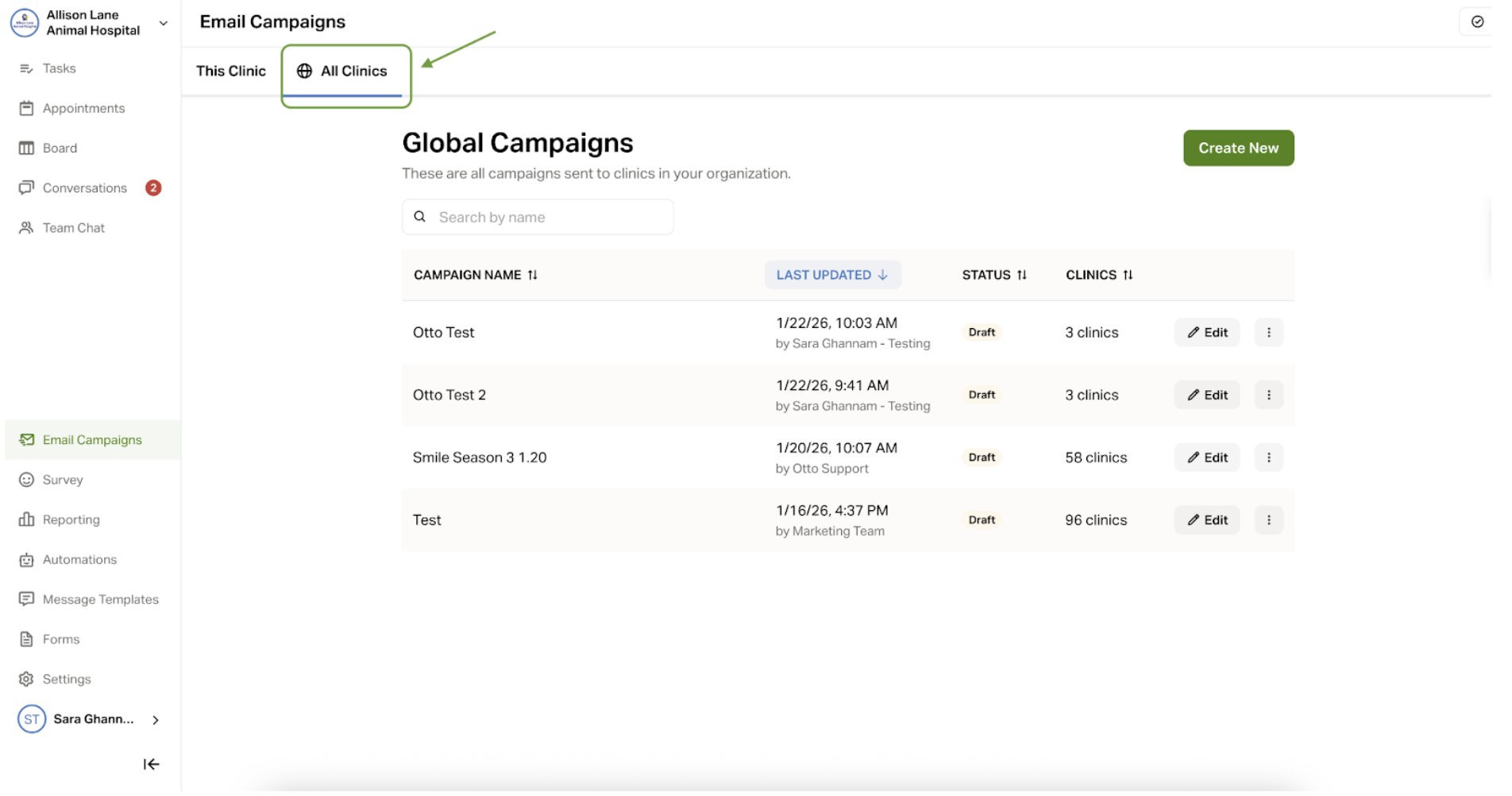Open Team Chat
The image size is (1512, 796).
pyautogui.click(x=73, y=228)
